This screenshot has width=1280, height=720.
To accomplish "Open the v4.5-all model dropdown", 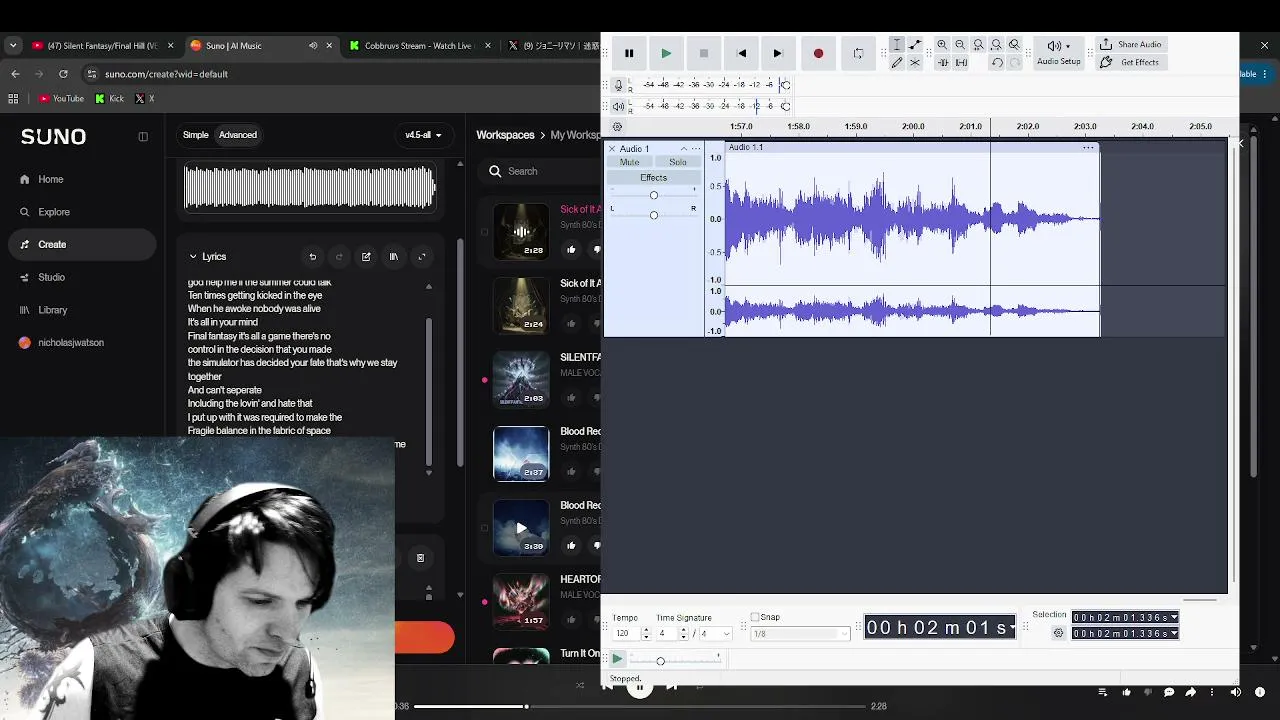I will 423,135.
